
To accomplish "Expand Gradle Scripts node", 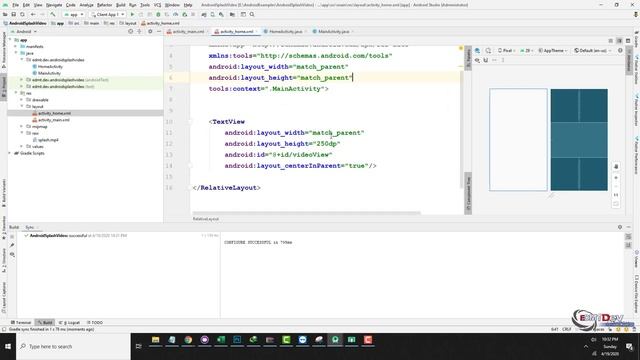I will point(10,153).
